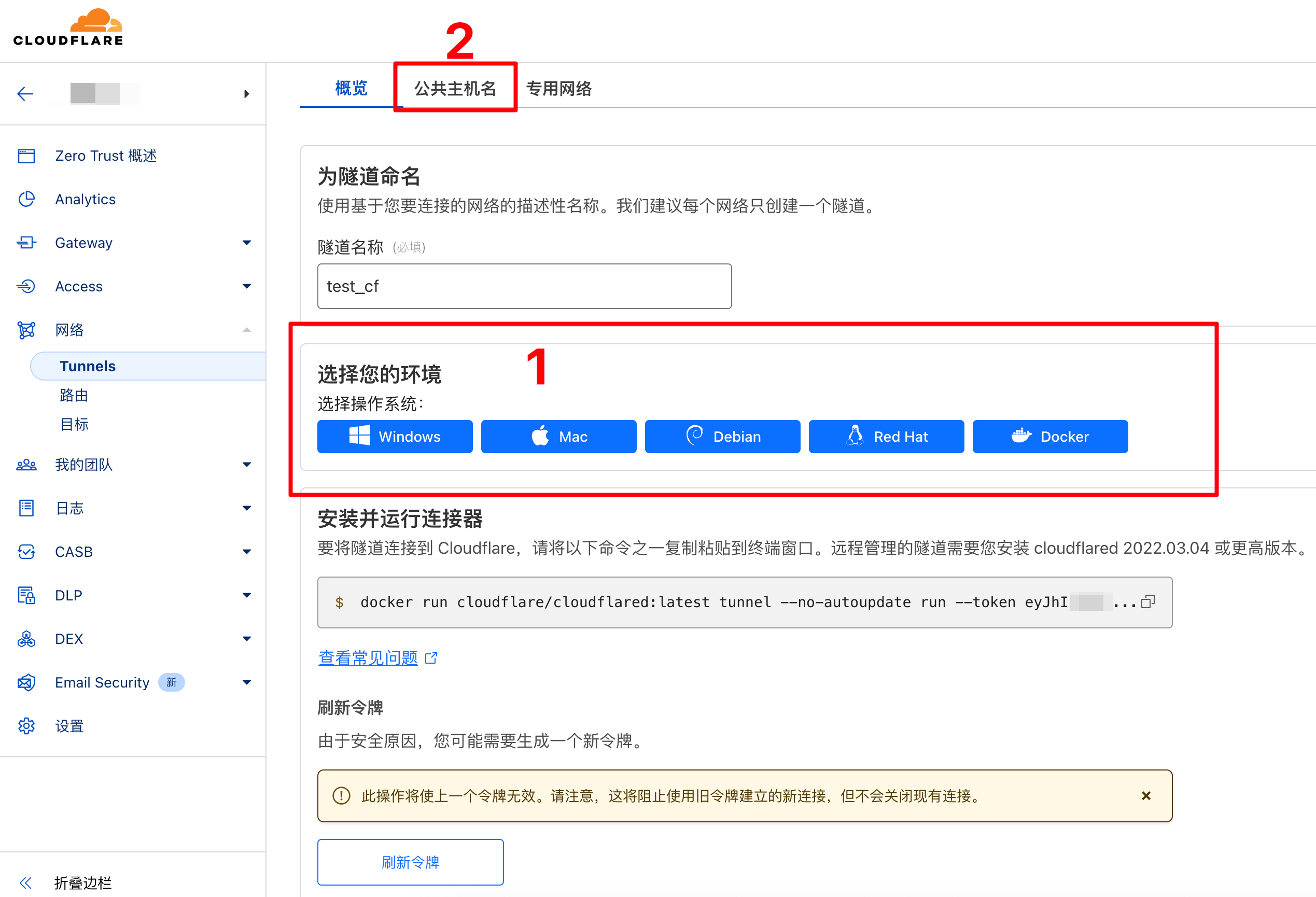Choose Debian operating system option

[722, 437]
